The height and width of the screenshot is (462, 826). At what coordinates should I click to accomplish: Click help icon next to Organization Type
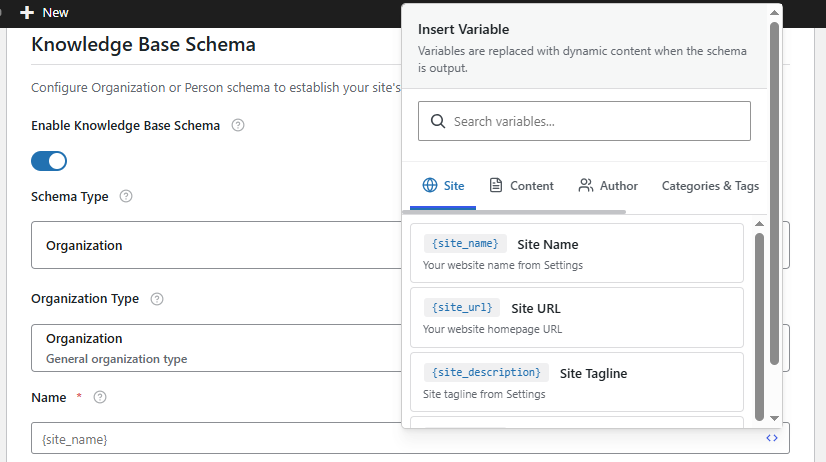pyautogui.click(x=157, y=299)
